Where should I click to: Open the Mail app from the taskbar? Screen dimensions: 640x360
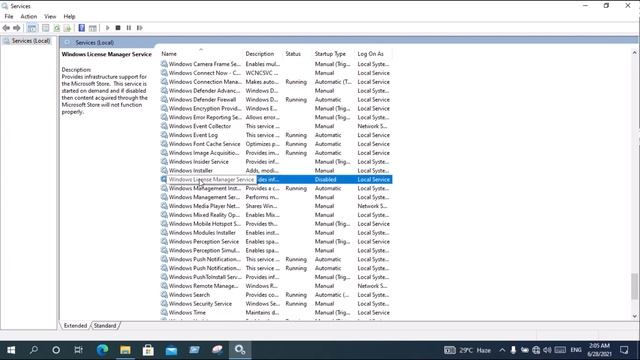[171, 350]
